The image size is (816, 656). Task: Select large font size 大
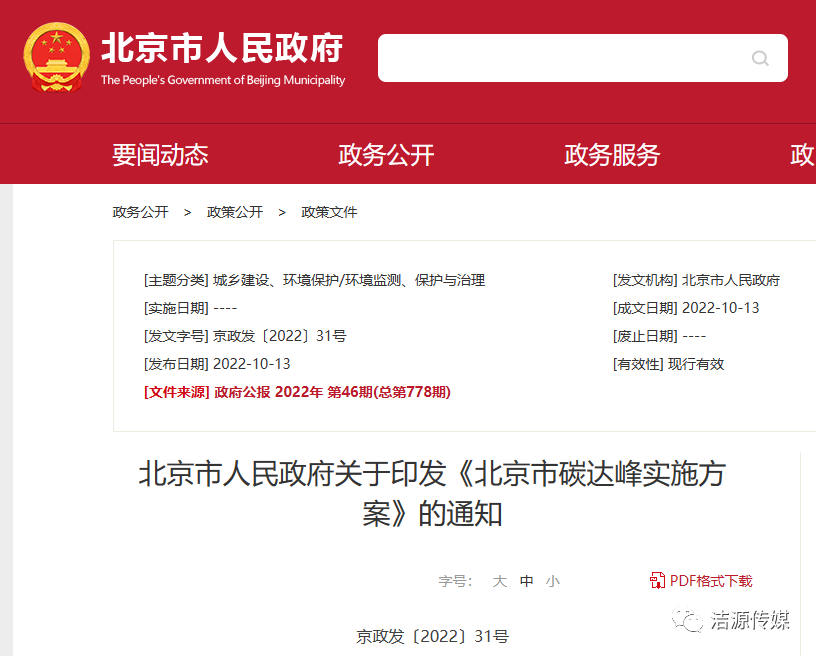click(x=500, y=580)
